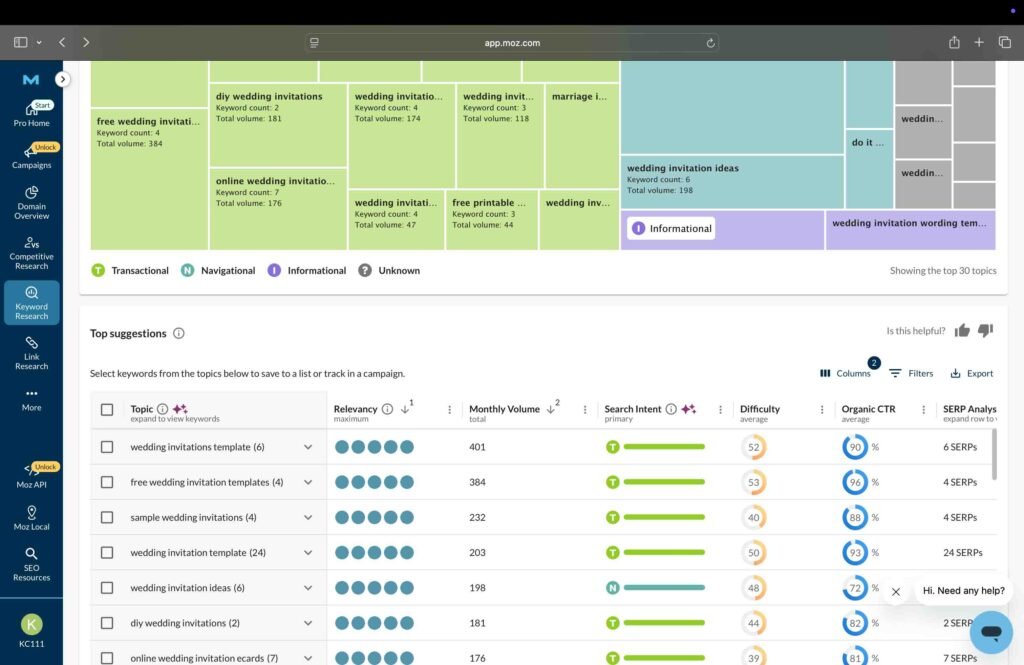Screen dimensions: 1024x665
Task: Click the Columns button
Action: coord(845,373)
